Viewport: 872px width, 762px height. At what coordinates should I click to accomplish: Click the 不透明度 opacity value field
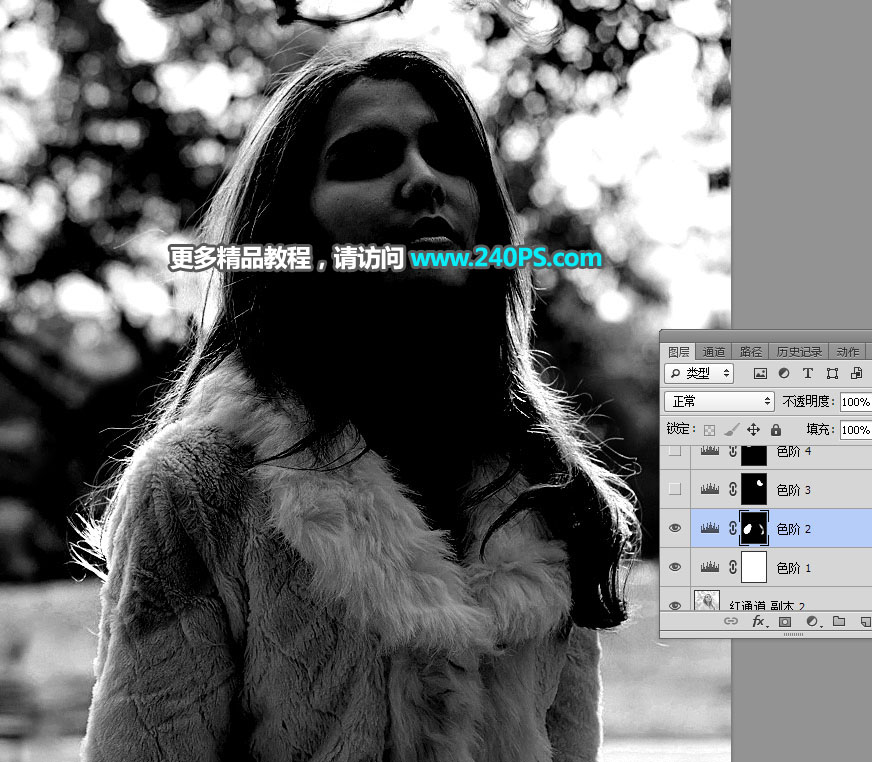[855, 401]
